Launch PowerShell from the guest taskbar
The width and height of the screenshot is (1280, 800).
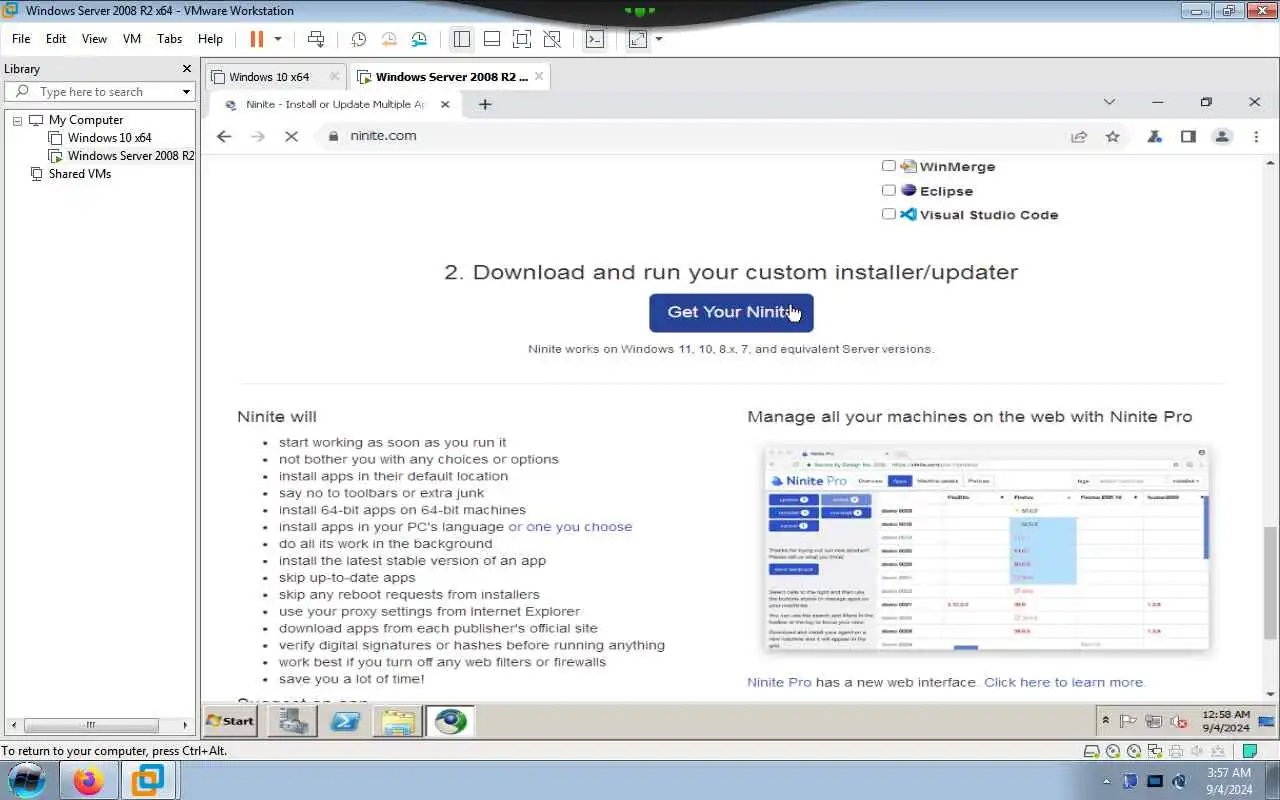pos(345,720)
